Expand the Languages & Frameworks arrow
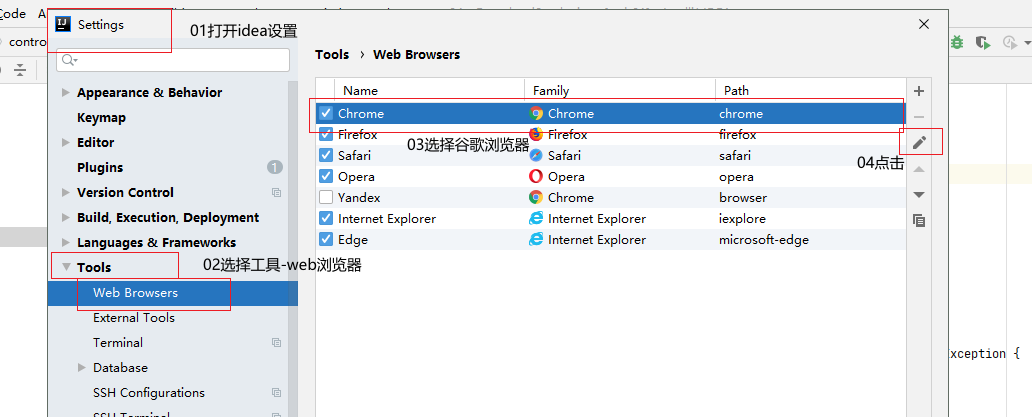1032x417 pixels. pos(65,242)
